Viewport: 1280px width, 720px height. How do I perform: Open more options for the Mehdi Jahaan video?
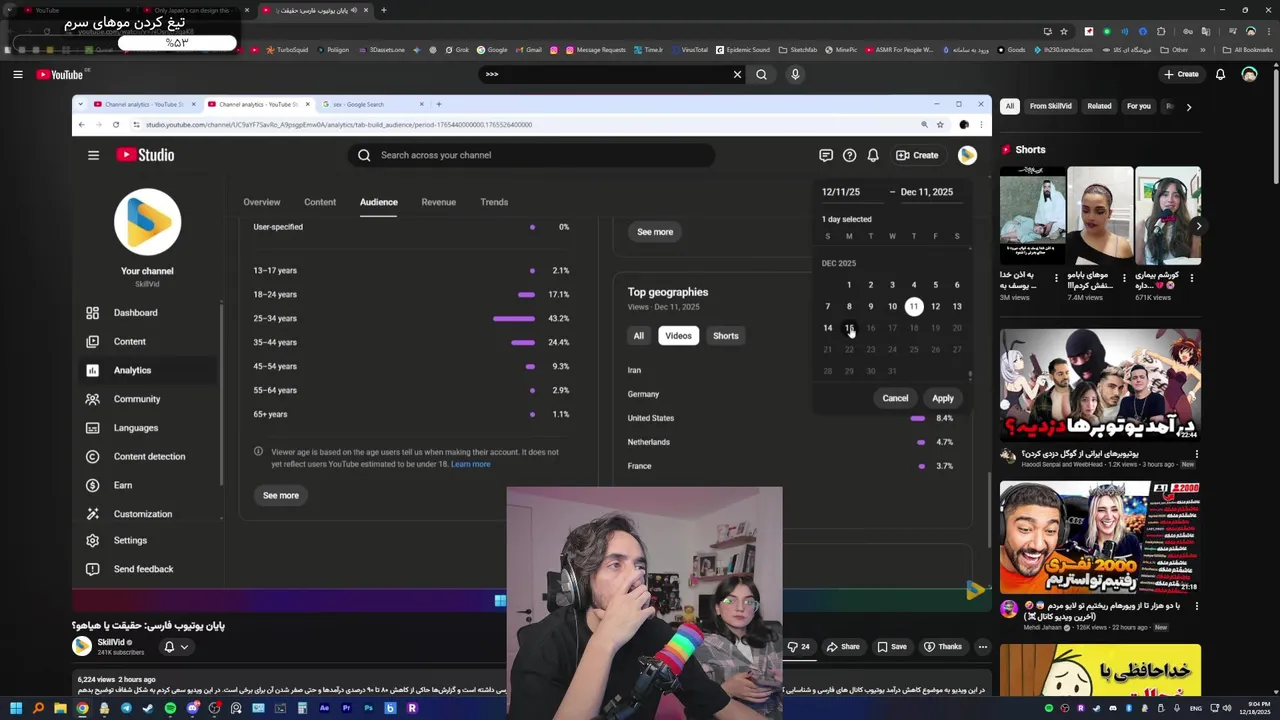click(x=1196, y=606)
